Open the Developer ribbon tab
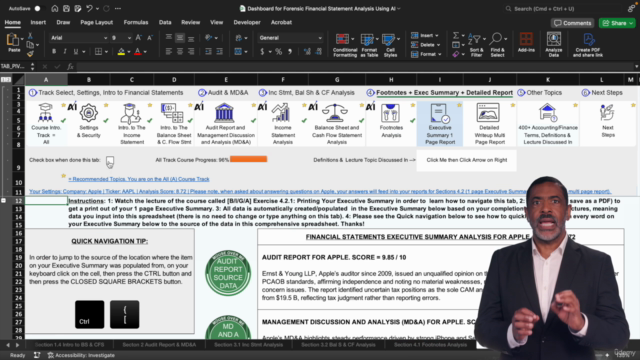 (247, 22)
